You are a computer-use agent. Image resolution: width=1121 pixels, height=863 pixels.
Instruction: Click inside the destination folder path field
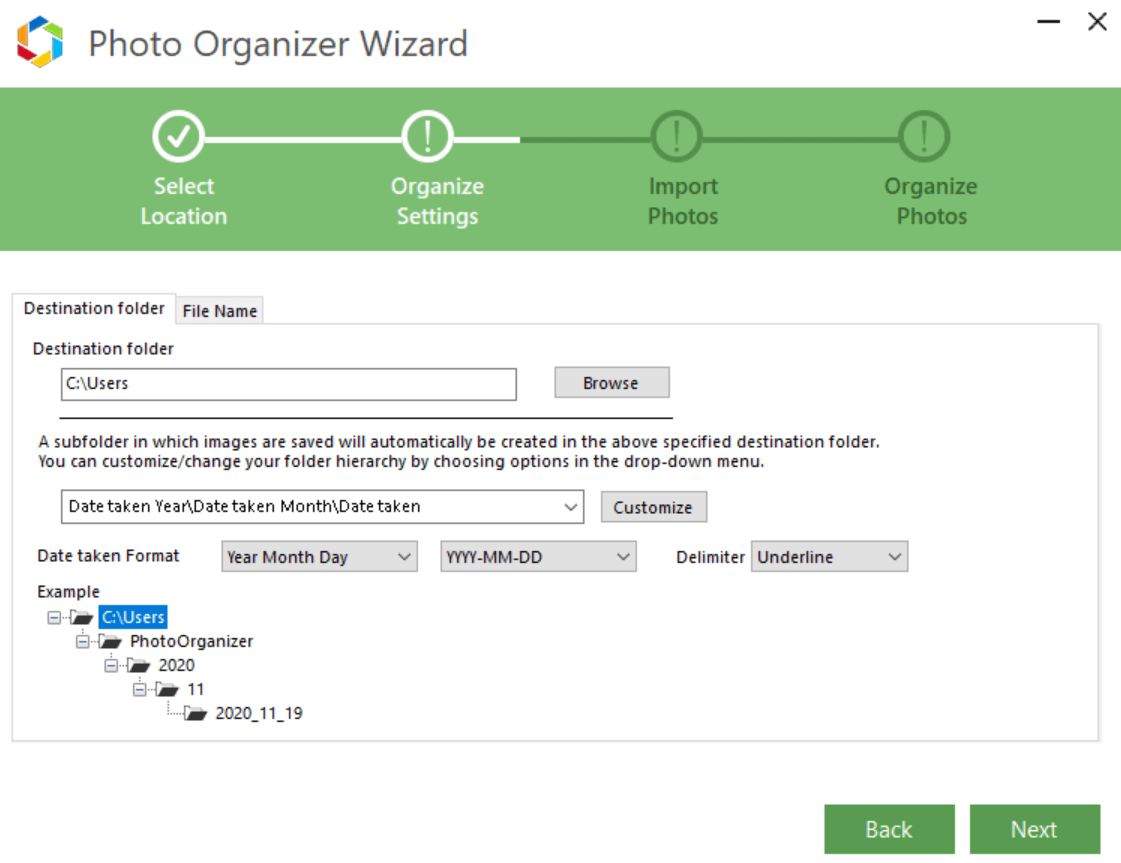(x=288, y=384)
